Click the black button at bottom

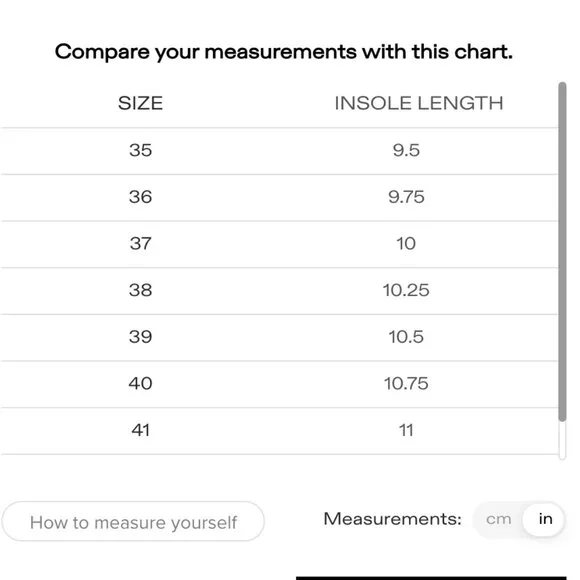click(431, 578)
